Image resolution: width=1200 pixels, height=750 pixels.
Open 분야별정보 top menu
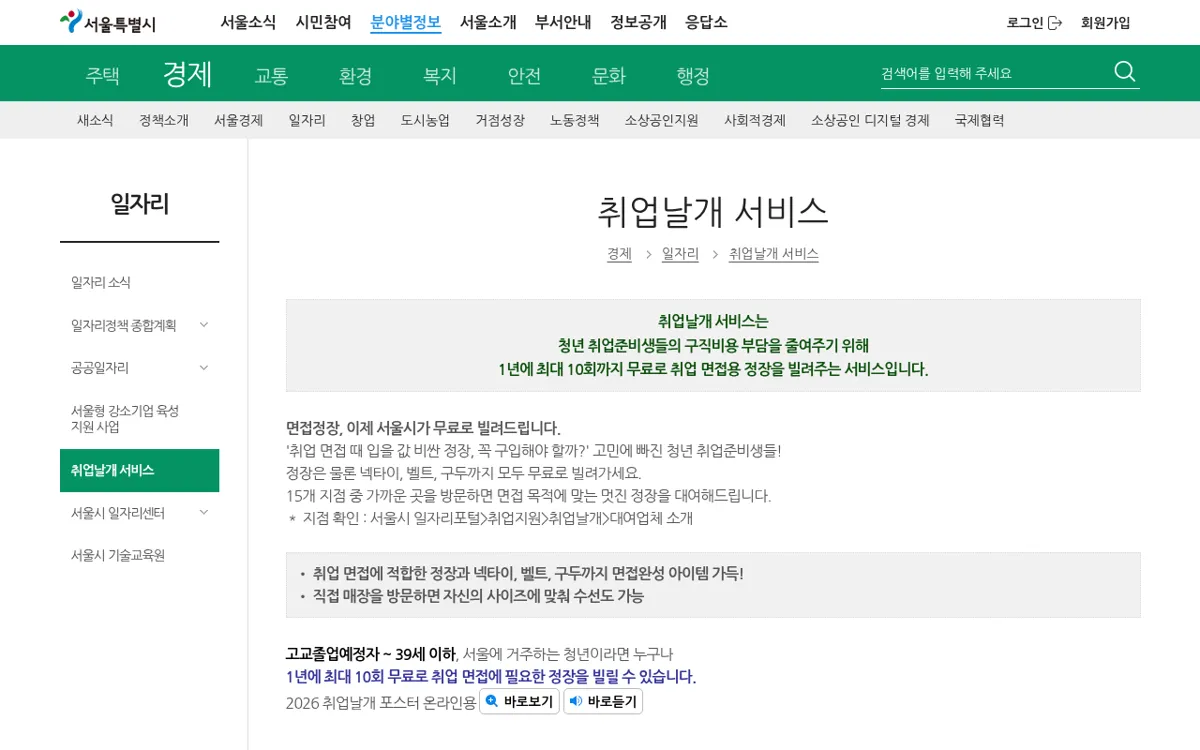pos(406,22)
